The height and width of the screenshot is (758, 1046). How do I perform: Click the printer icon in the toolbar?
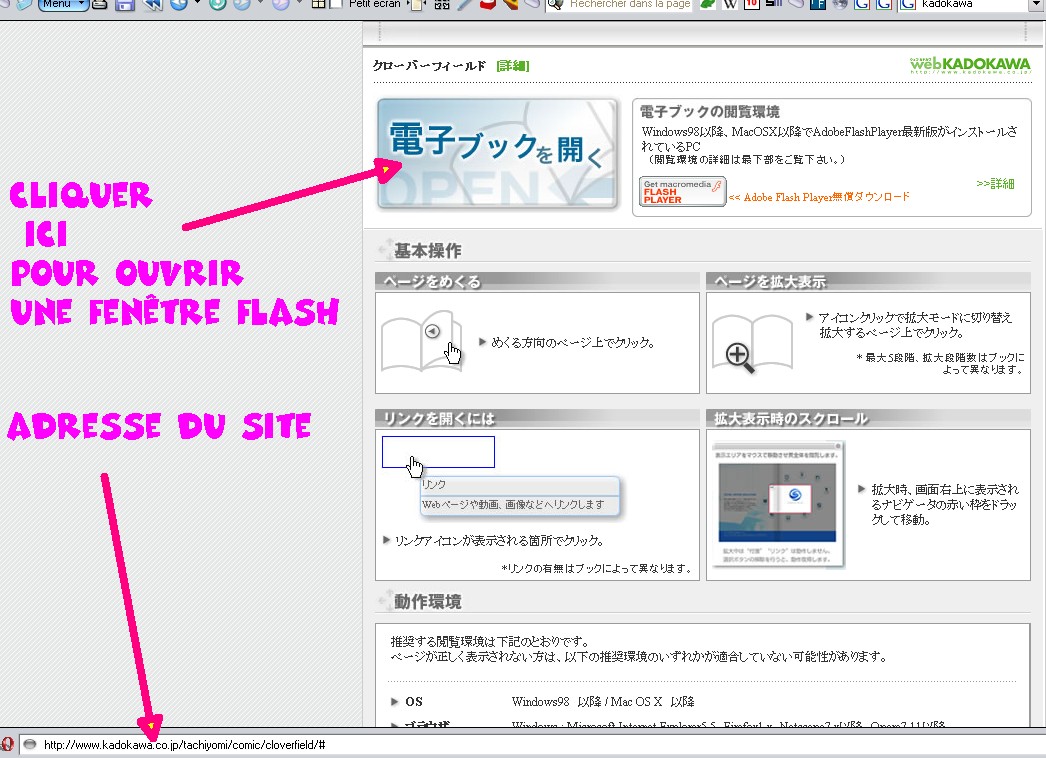point(99,5)
